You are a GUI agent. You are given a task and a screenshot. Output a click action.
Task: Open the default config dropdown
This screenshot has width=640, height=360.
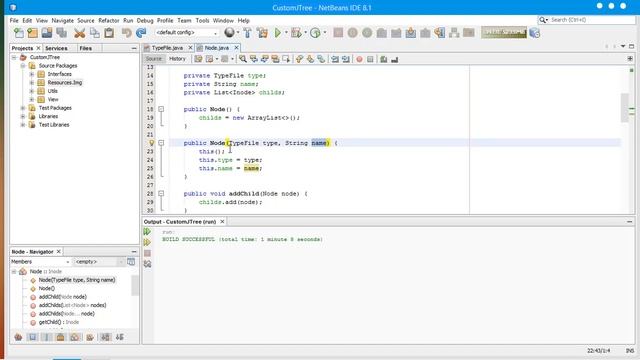[x=187, y=33]
